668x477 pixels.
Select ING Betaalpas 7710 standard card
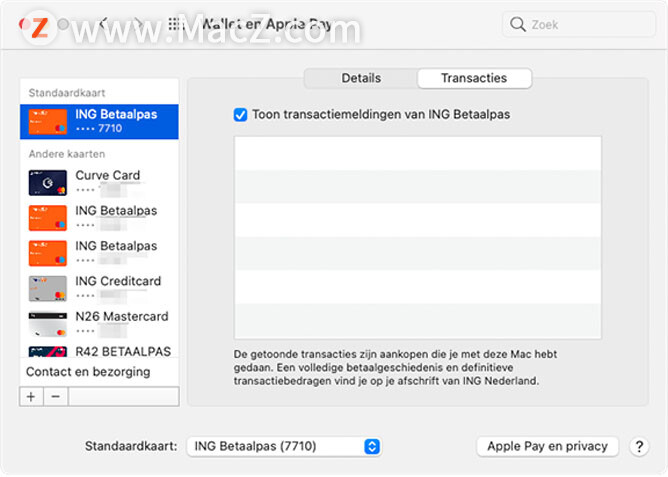(99, 122)
